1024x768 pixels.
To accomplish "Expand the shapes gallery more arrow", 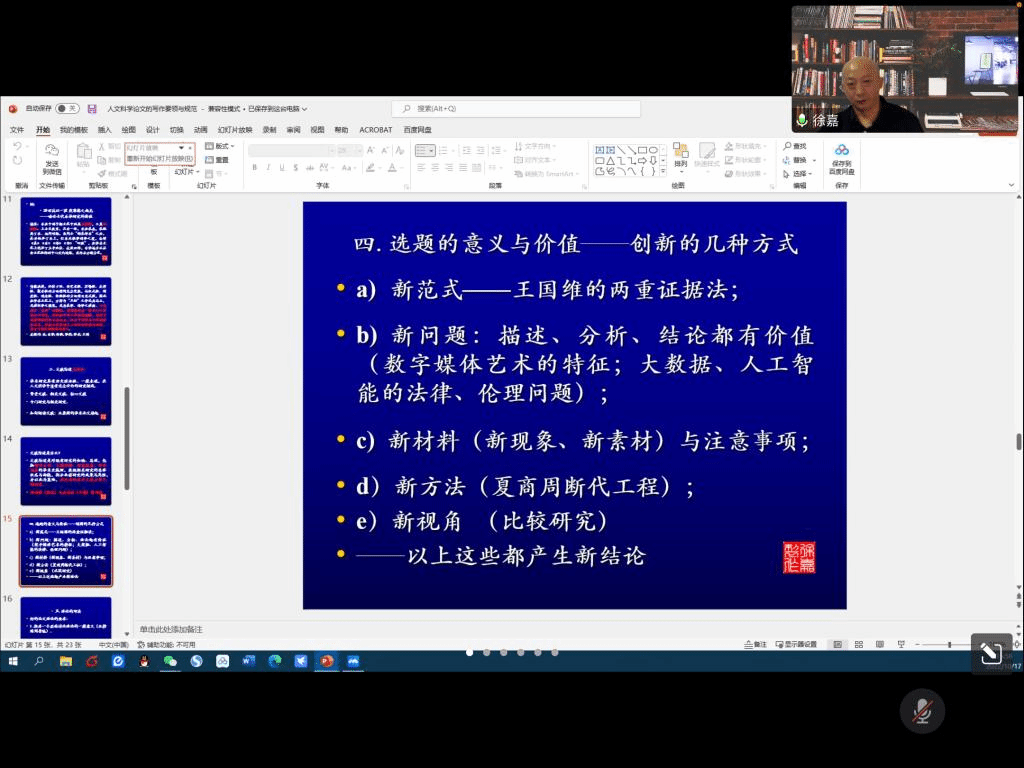I will (x=662, y=171).
